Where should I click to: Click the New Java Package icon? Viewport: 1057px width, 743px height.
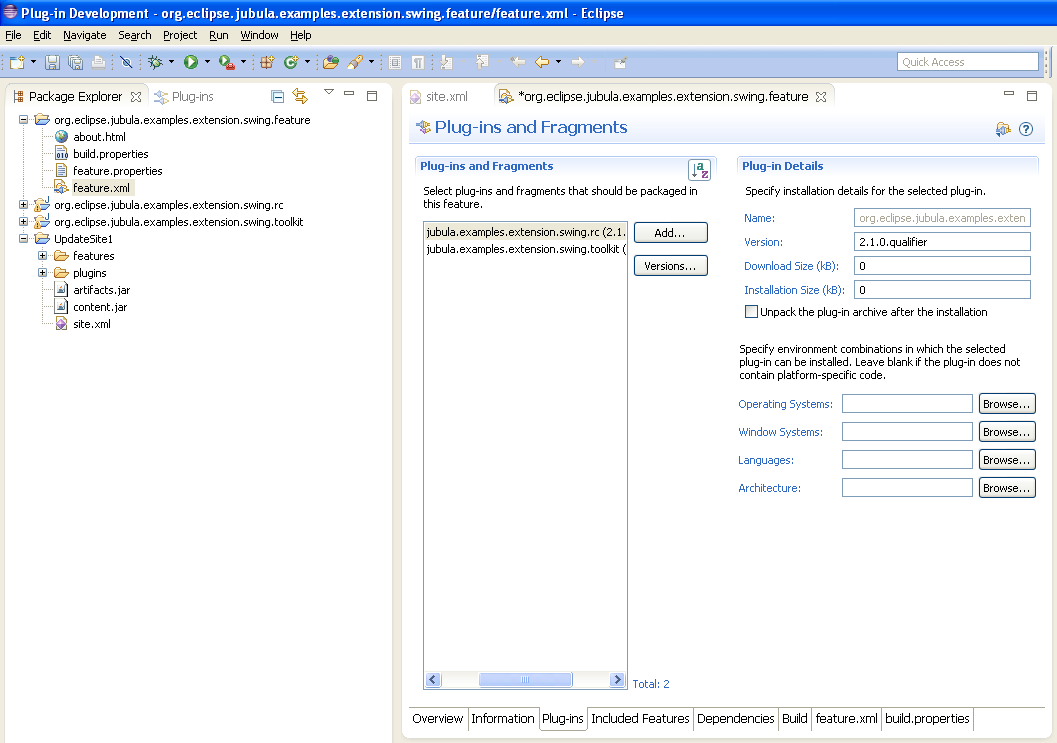click(267, 62)
